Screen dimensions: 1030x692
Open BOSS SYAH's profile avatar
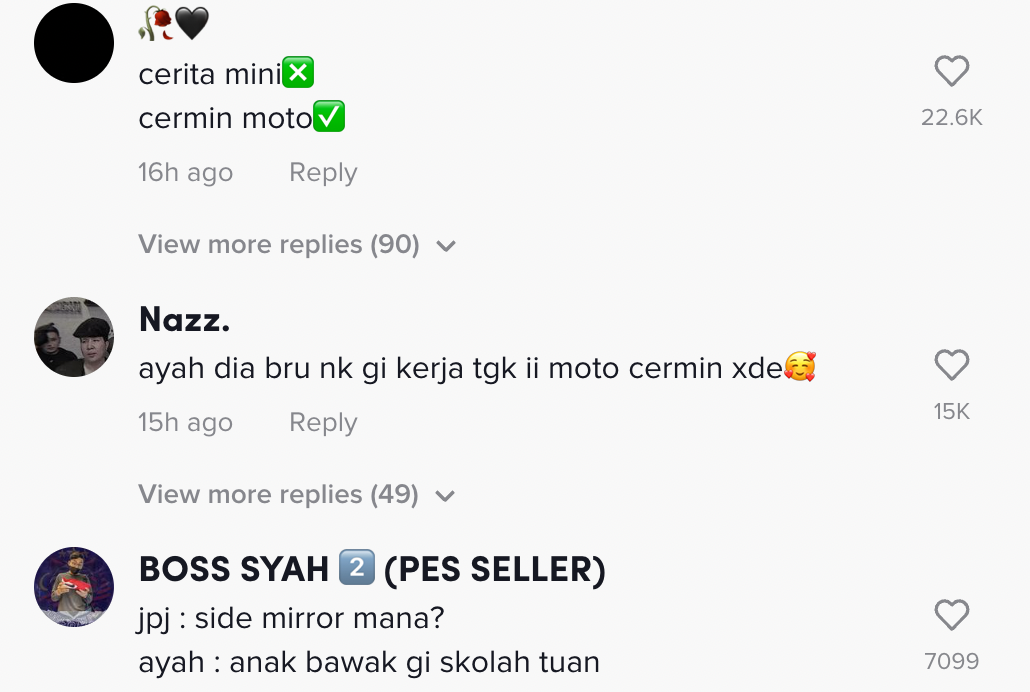coord(74,587)
